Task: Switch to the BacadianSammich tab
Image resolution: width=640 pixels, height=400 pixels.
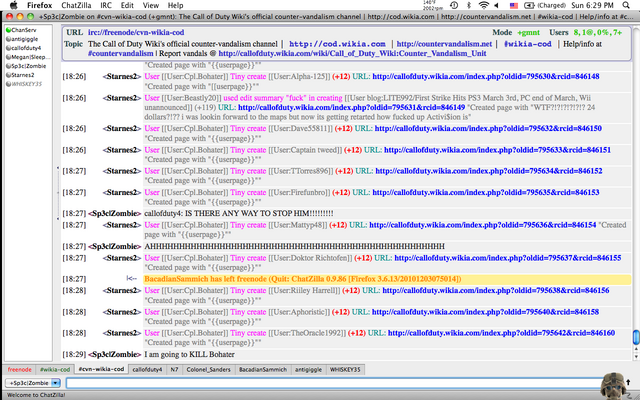Action: [x=263, y=369]
